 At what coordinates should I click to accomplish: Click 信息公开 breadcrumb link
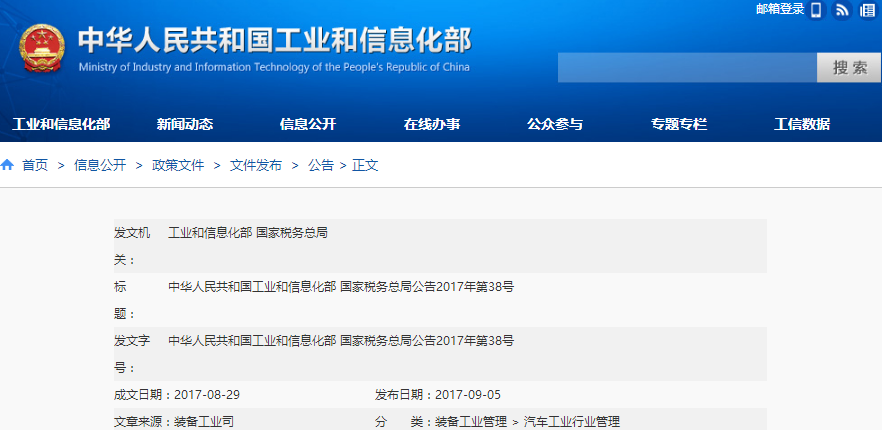[x=100, y=165]
